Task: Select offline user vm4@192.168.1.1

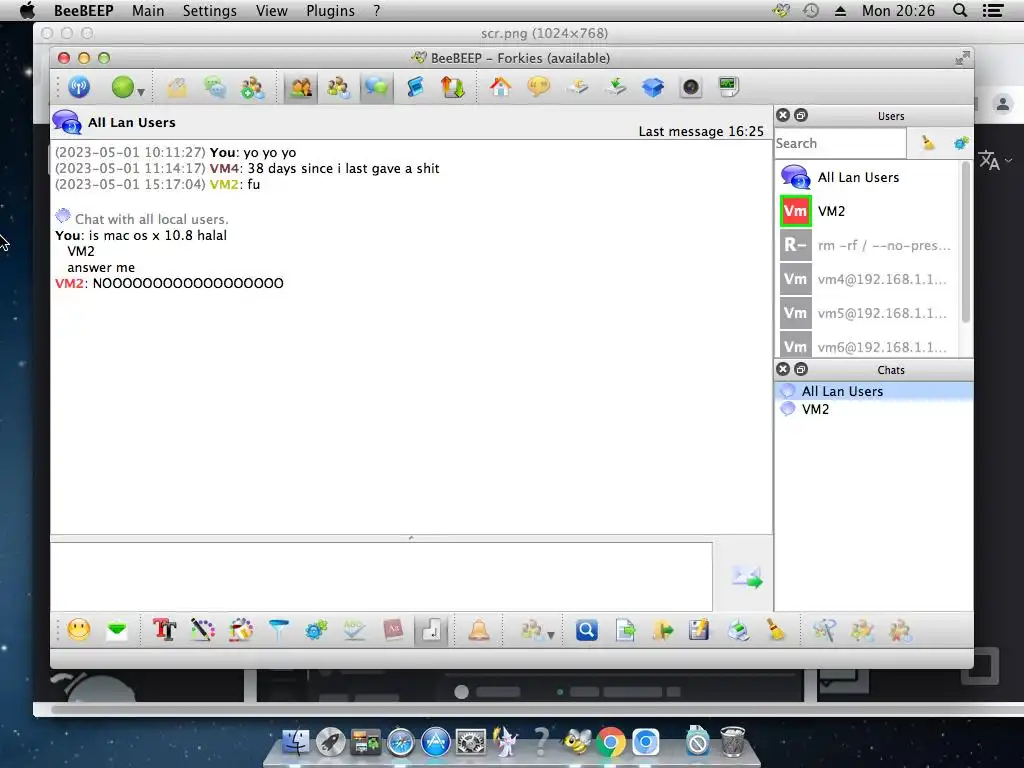Action: tap(868, 279)
